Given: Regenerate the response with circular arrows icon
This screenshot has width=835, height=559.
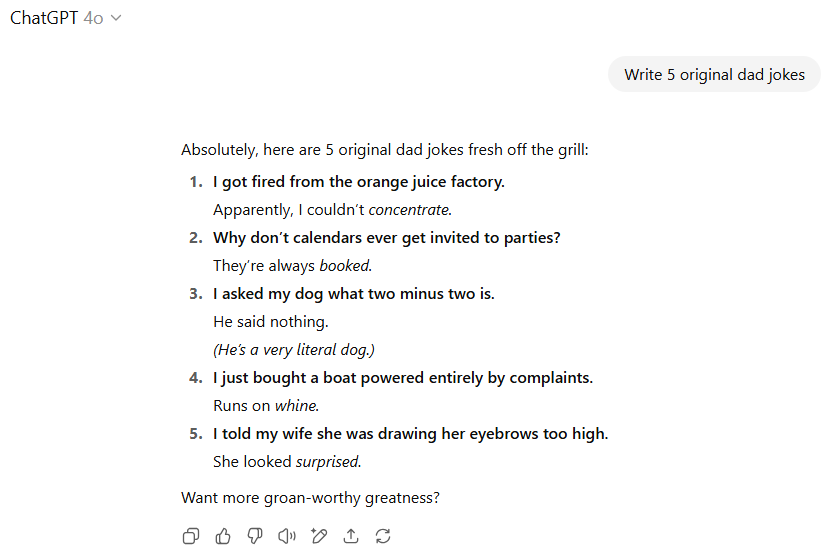Looking at the screenshot, I should tap(383, 536).
